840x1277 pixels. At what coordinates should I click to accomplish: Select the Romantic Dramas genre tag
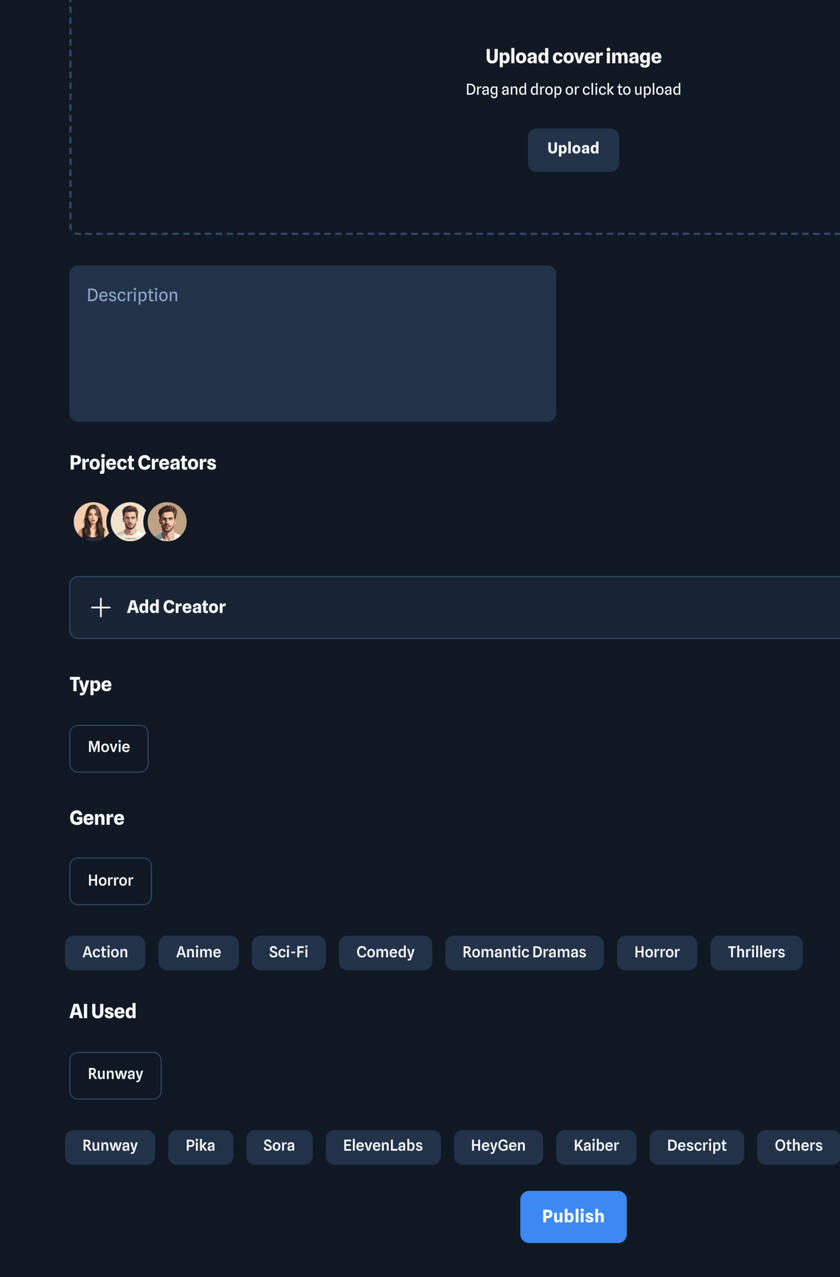pos(524,952)
